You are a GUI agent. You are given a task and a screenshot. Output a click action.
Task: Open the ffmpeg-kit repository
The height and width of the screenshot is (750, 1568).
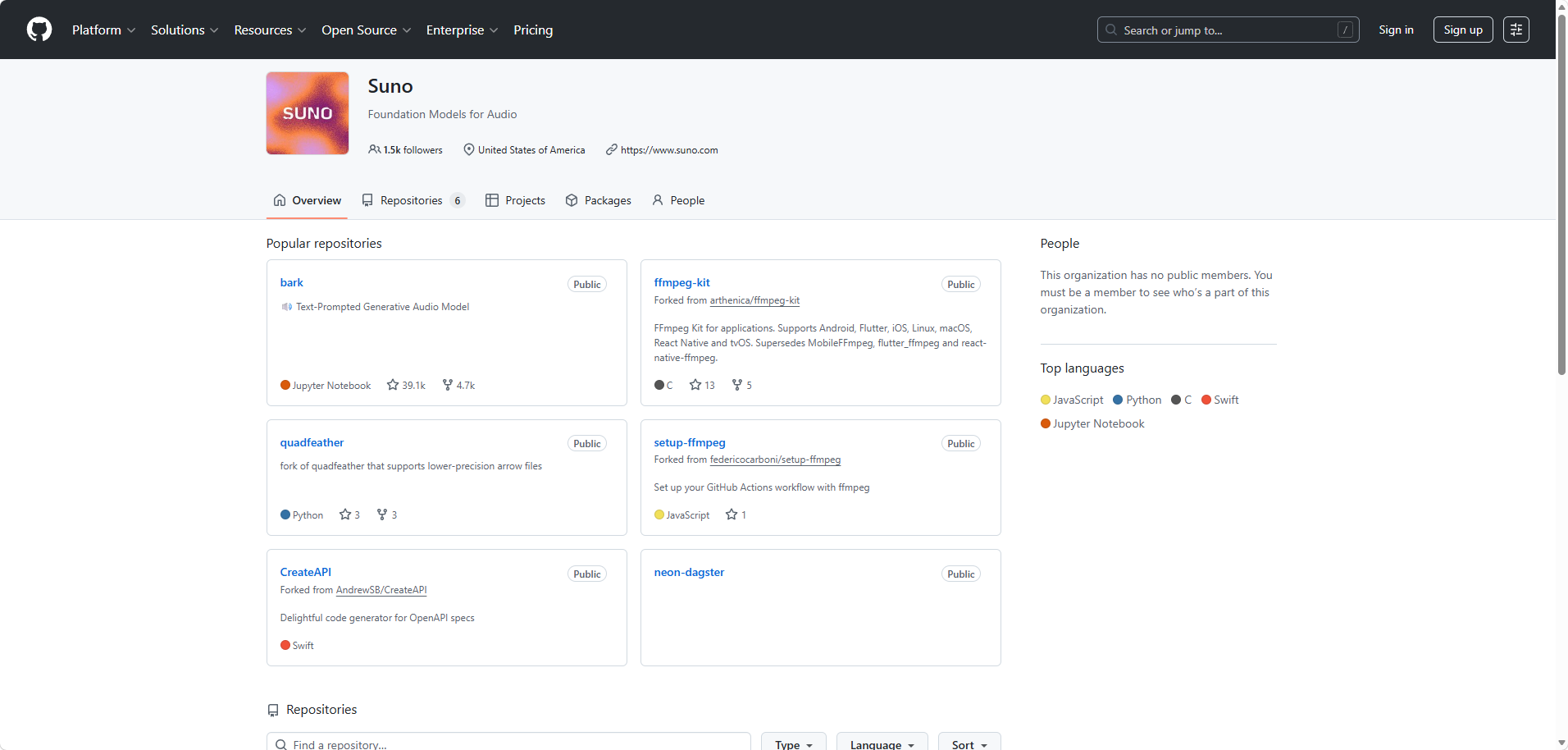click(682, 282)
